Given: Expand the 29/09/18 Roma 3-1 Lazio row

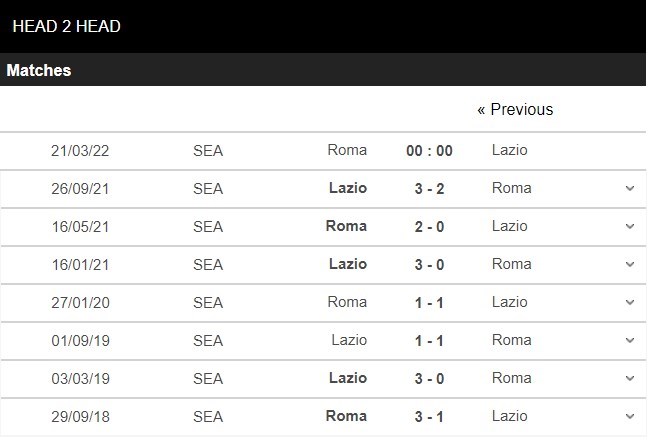Looking at the screenshot, I should pos(629,416).
